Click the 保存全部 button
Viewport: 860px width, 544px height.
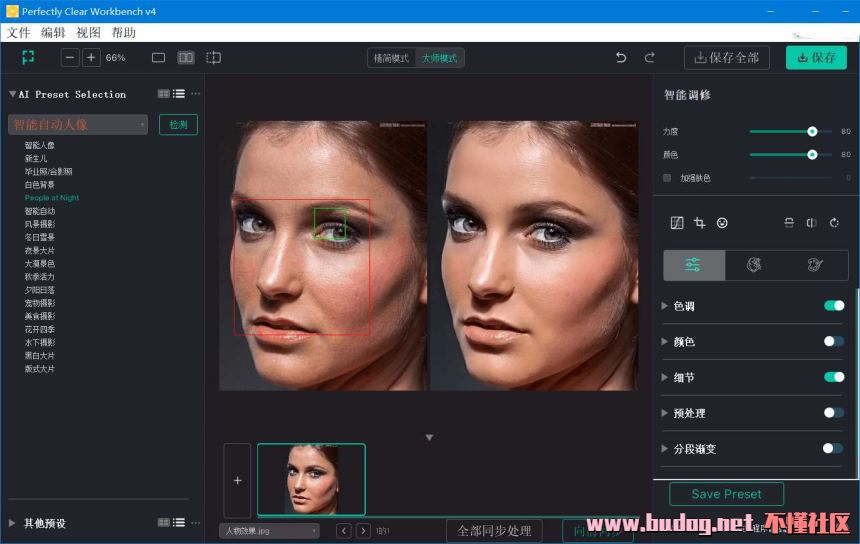(727, 58)
